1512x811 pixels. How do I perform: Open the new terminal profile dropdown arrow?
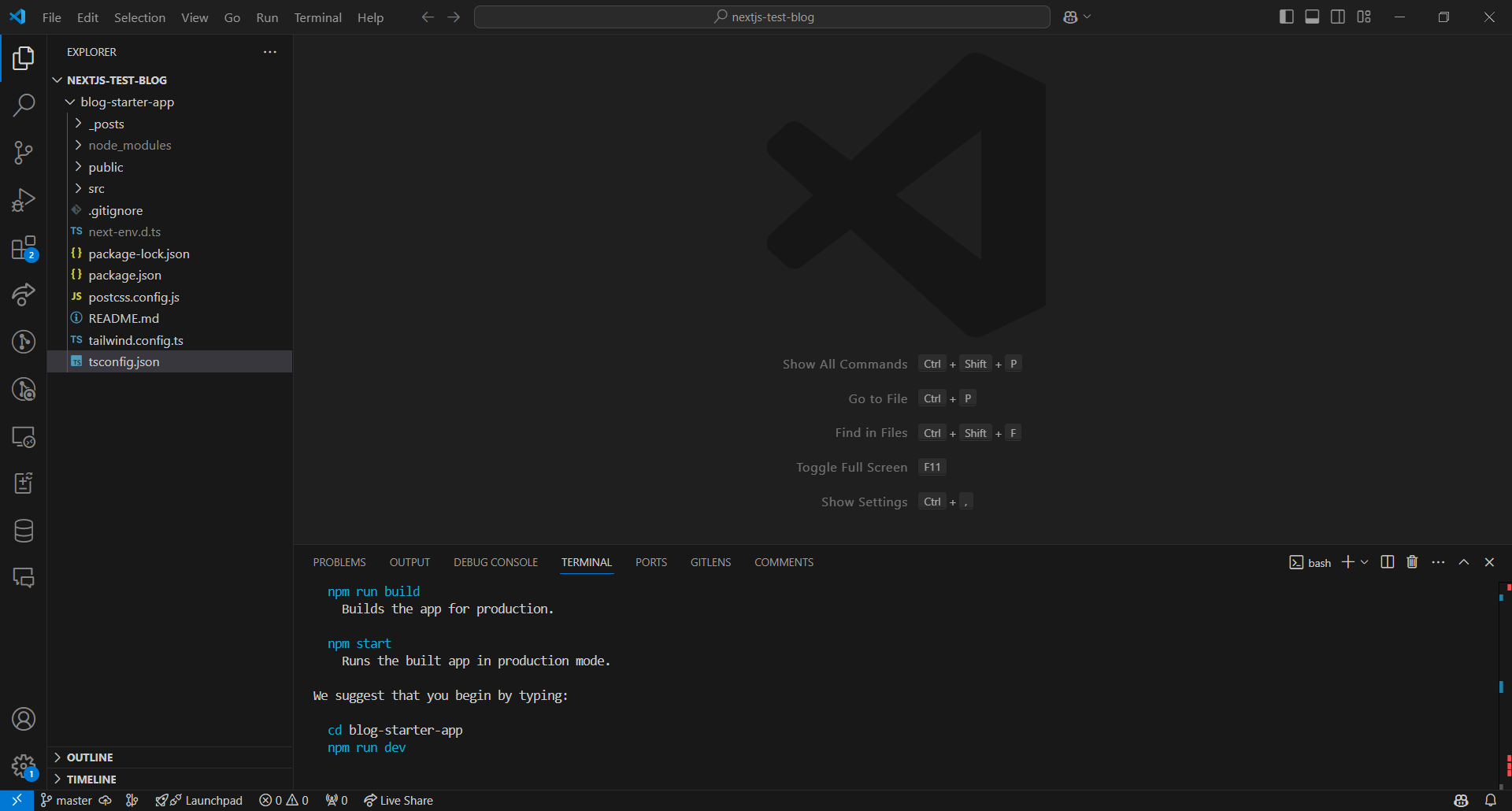(1365, 562)
